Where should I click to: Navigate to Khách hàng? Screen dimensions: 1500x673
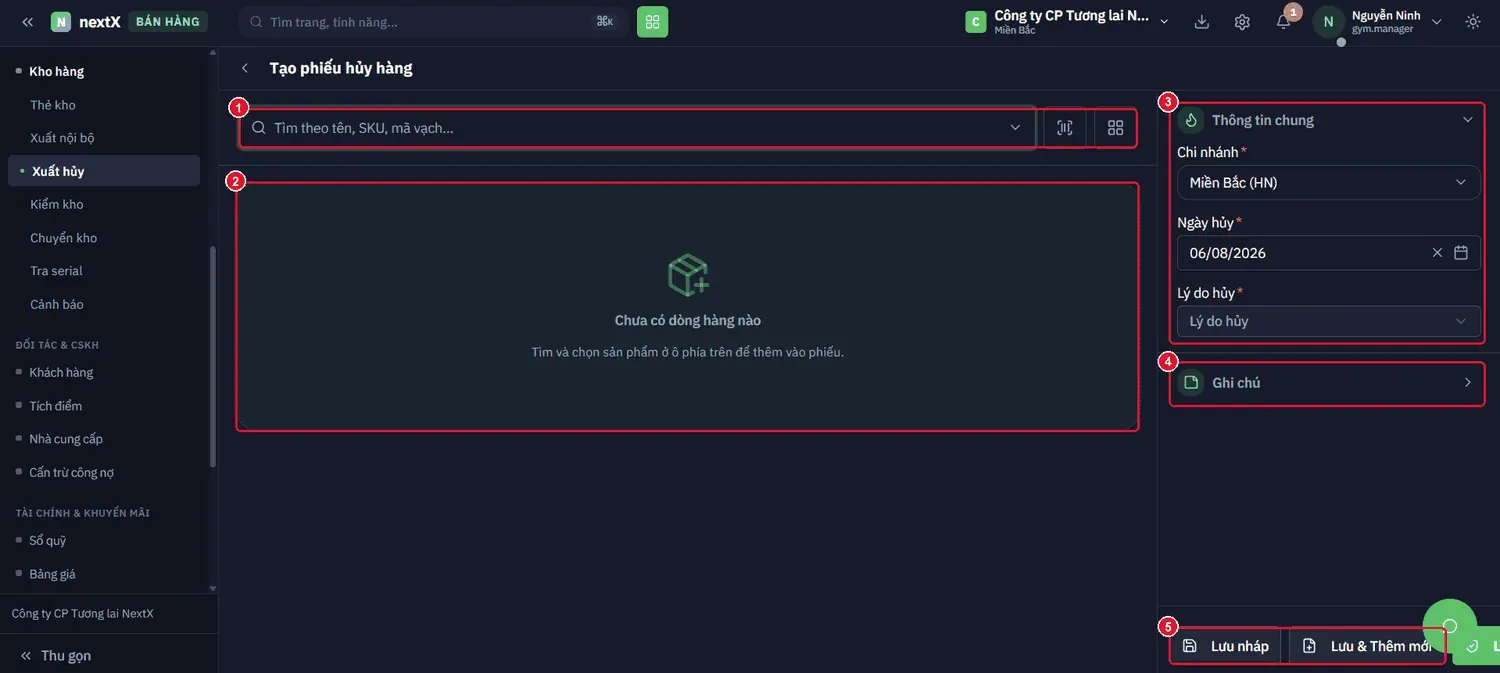pyautogui.click(x=61, y=372)
